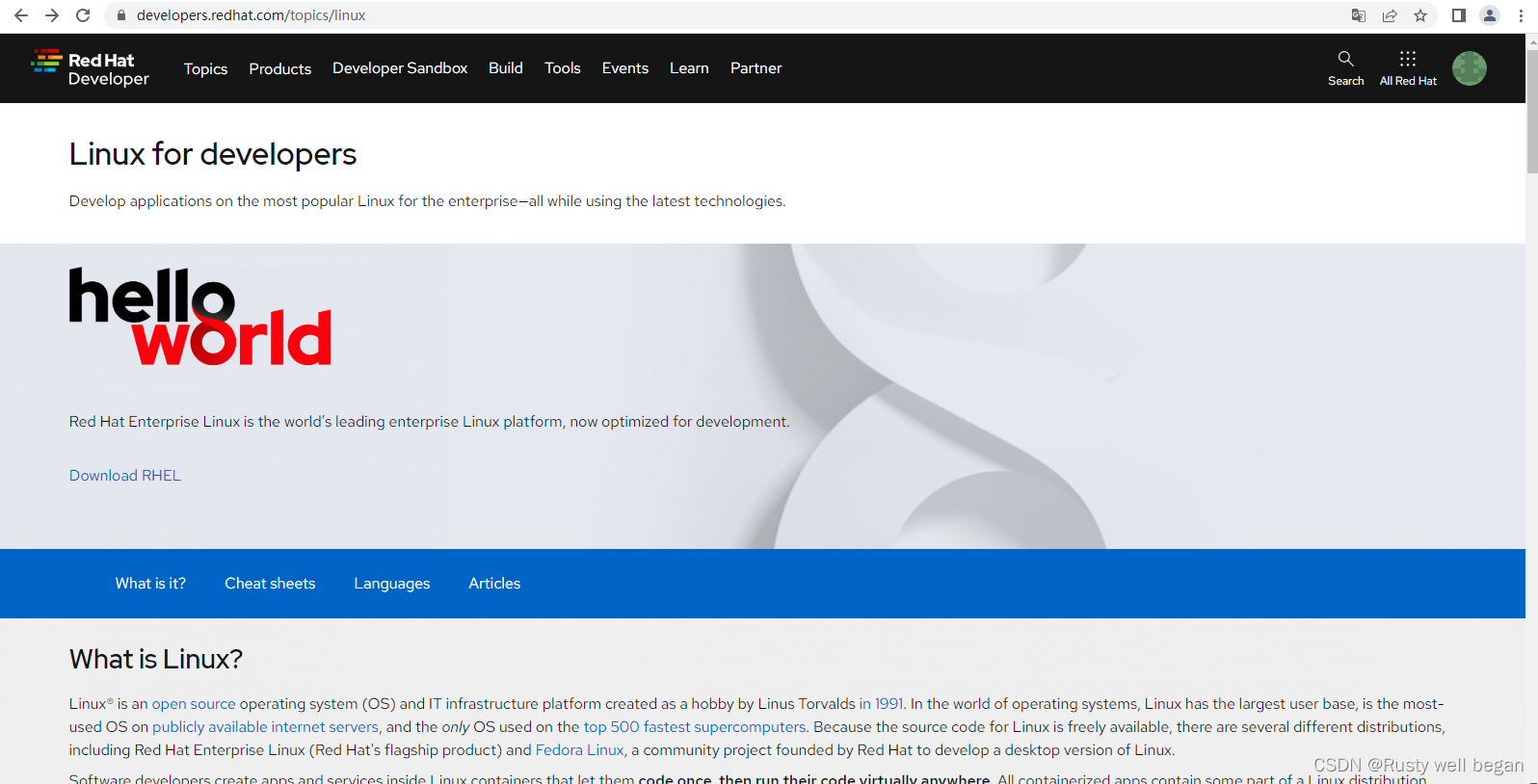
Task: Open the Tools menu
Action: (563, 68)
